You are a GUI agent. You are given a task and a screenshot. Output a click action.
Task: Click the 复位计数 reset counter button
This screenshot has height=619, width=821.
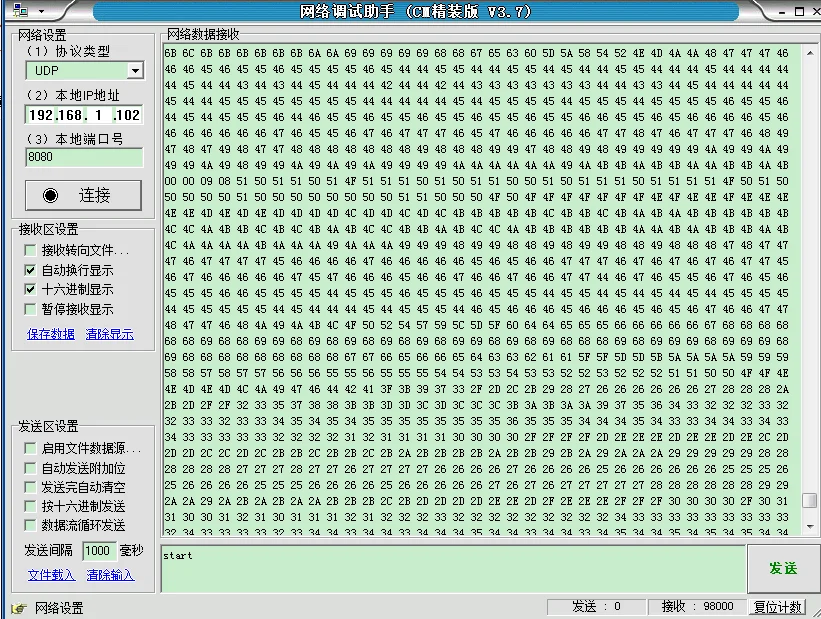(x=778, y=606)
